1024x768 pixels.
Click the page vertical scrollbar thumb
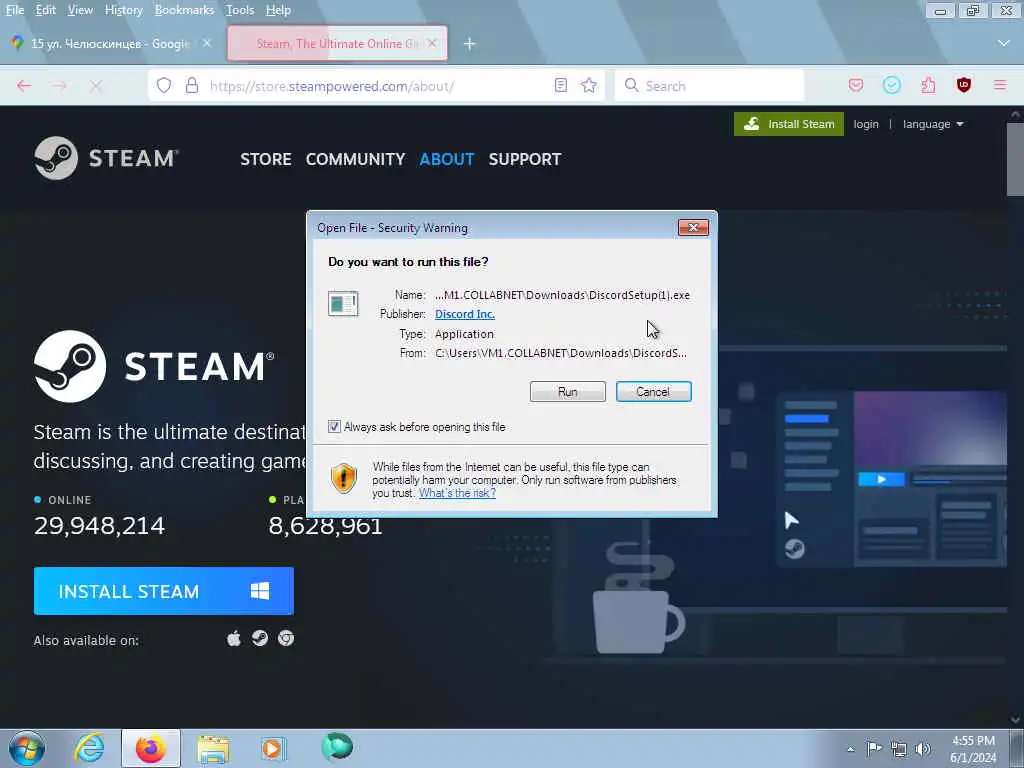click(x=1015, y=158)
